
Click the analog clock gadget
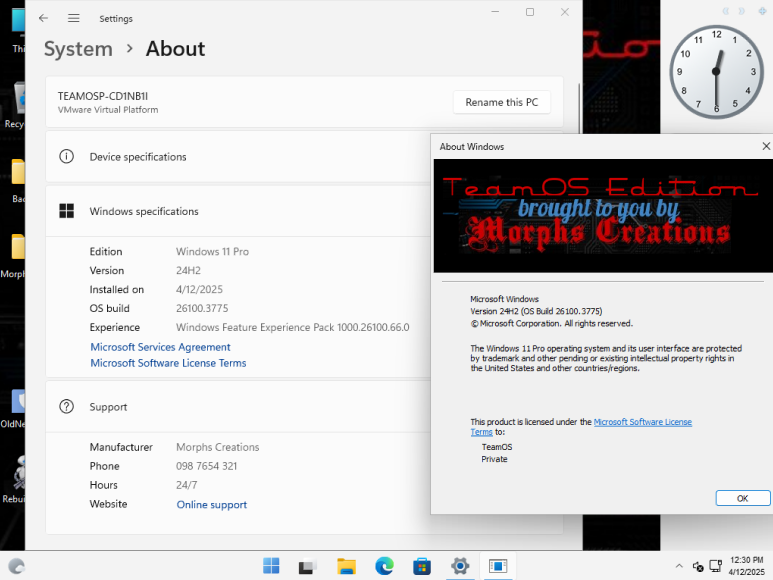tap(716, 72)
